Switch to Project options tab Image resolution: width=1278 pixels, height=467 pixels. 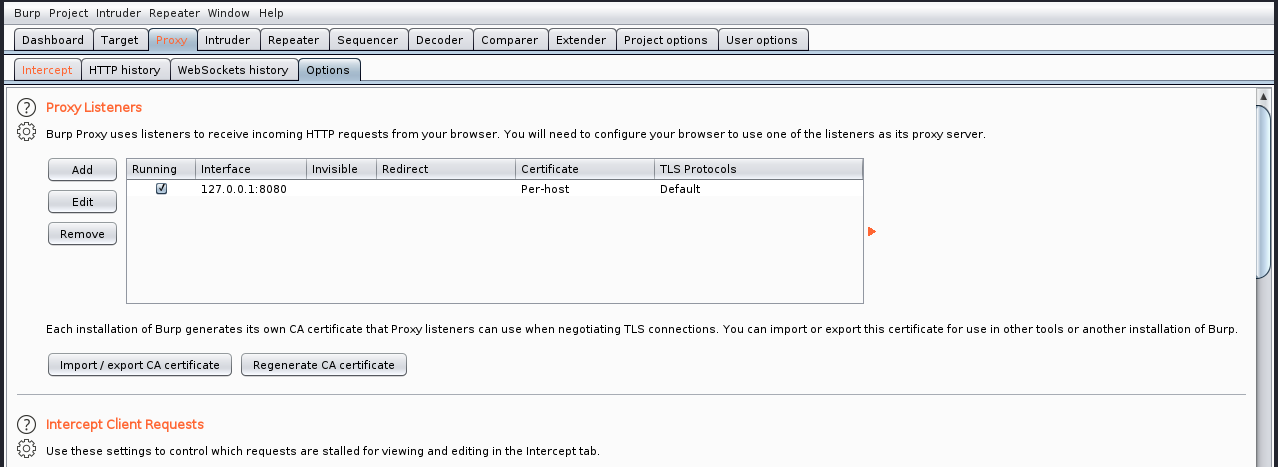pyautogui.click(x=665, y=40)
